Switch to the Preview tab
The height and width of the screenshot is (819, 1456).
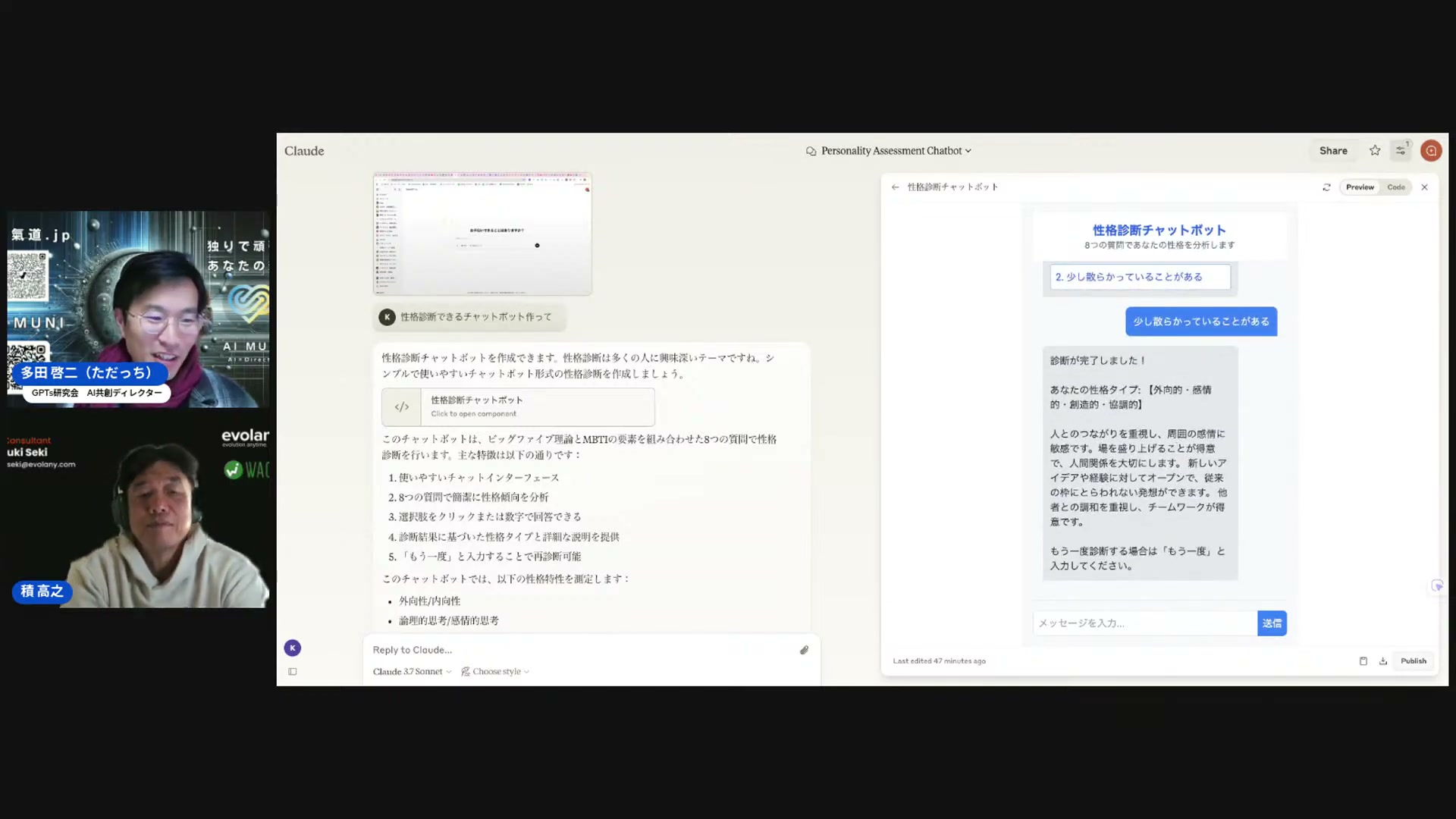(1360, 187)
